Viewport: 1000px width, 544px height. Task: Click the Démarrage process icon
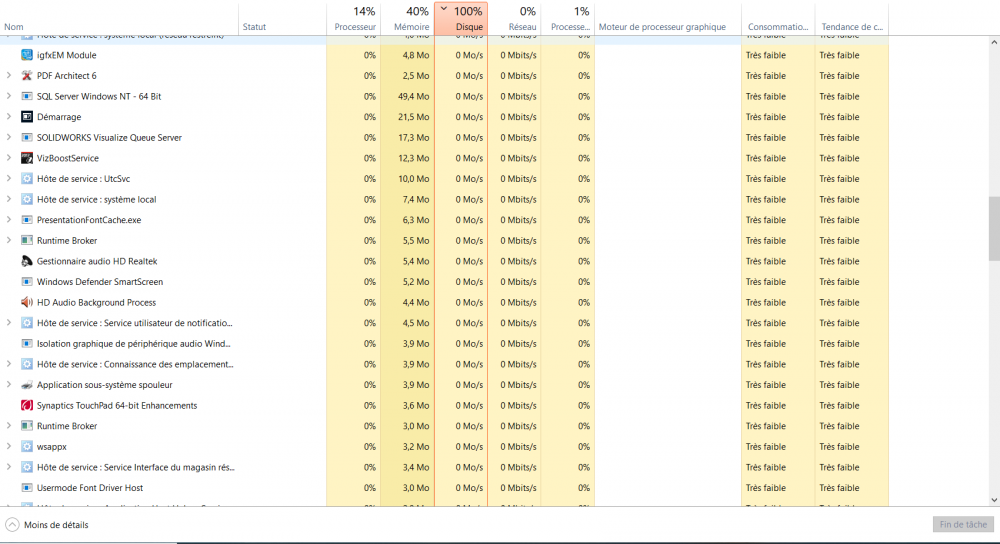[27, 117]
